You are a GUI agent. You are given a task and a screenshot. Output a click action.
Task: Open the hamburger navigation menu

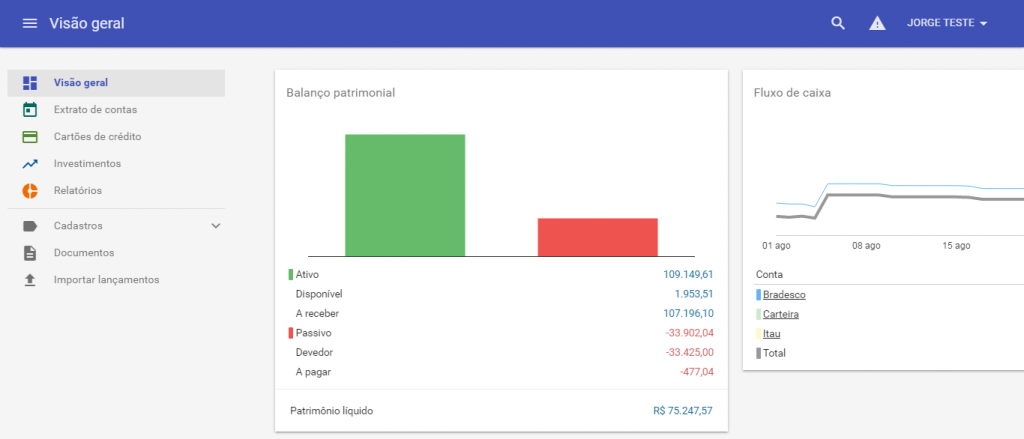coord(30,23)
